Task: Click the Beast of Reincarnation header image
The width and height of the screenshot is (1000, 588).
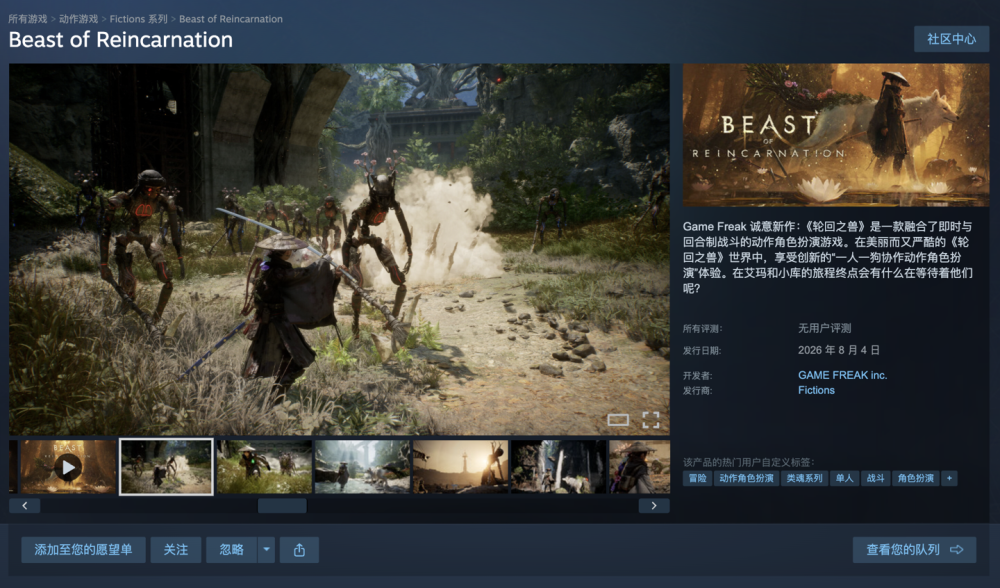Action: (836, 135)
